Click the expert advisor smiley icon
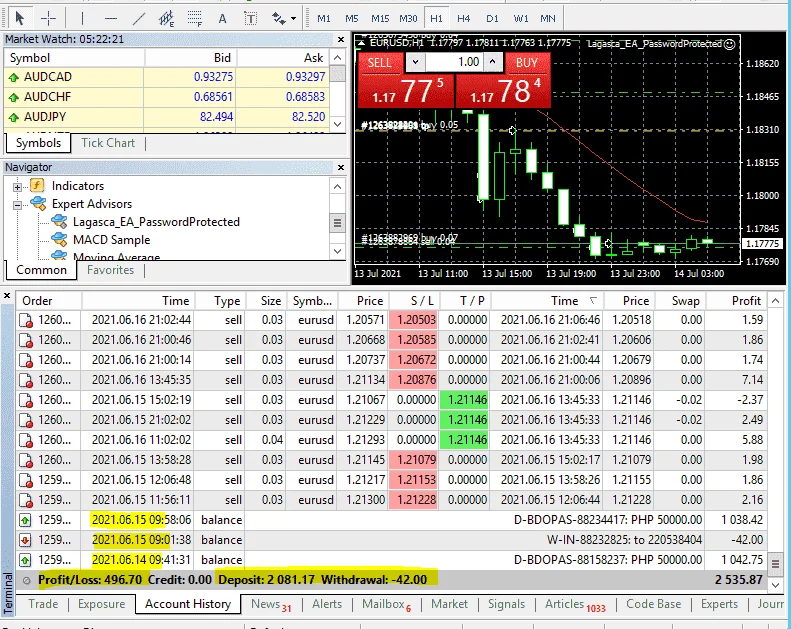Image resolution: width=791 pixels, height=629 pixels. (x=729, y=44)
